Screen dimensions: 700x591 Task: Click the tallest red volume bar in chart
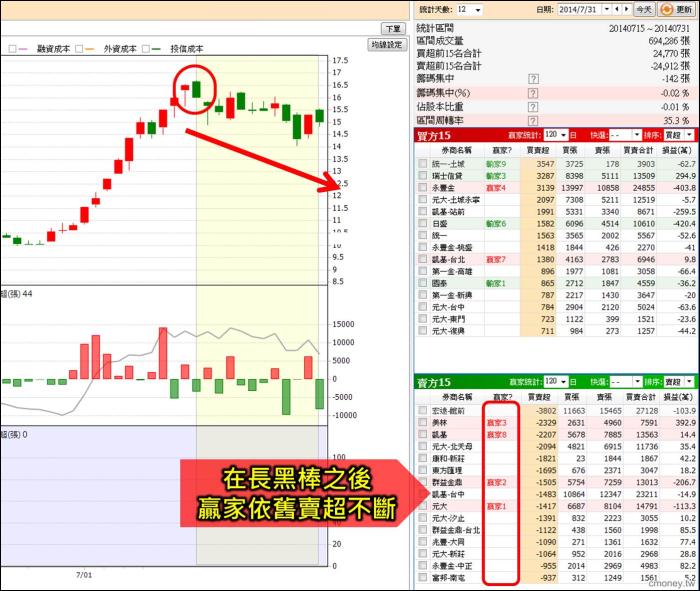163,353
